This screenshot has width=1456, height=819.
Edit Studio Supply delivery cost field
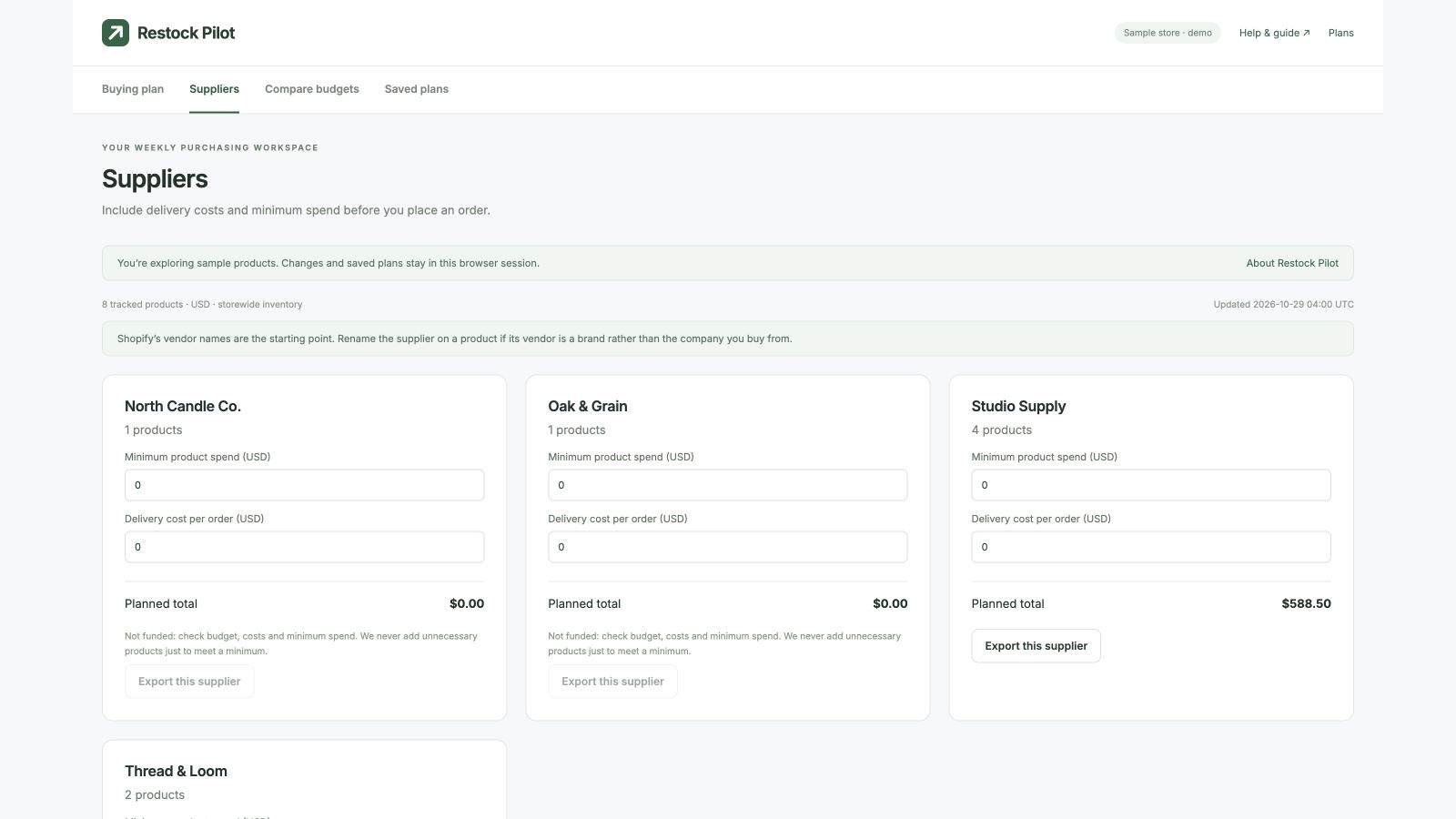click(x=1151, y=547)
